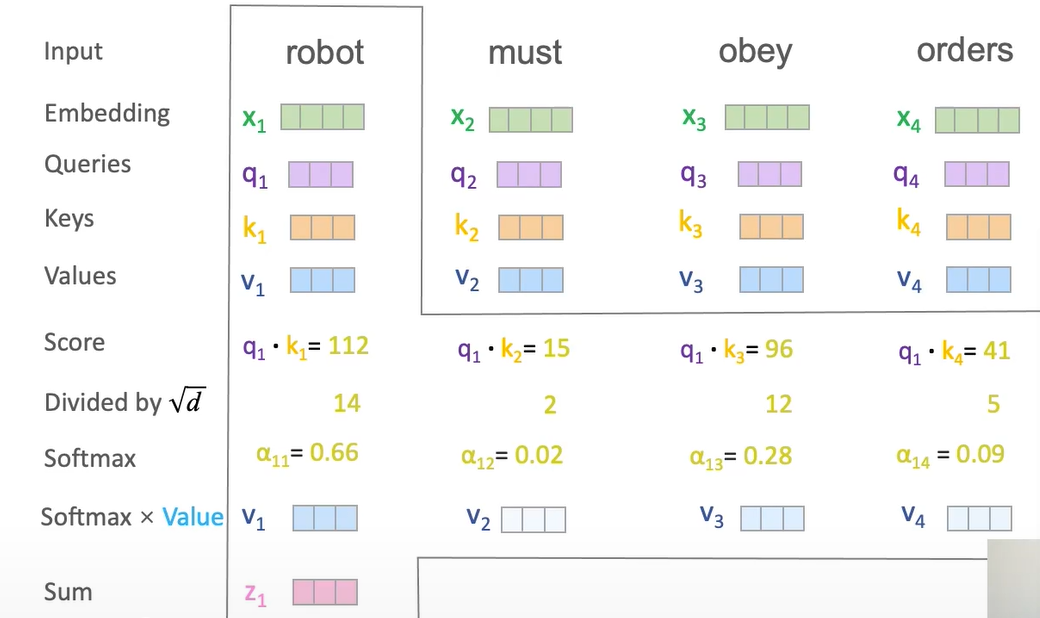This screenshot has width=1040, height=618.
Task: Select the α14 = 0.09 softmax value
Action: [950, 455]
